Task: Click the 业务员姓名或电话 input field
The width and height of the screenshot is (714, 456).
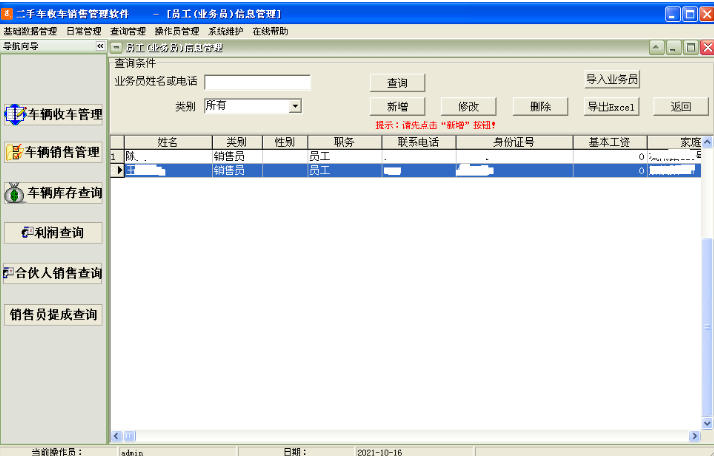Action: 257,83
